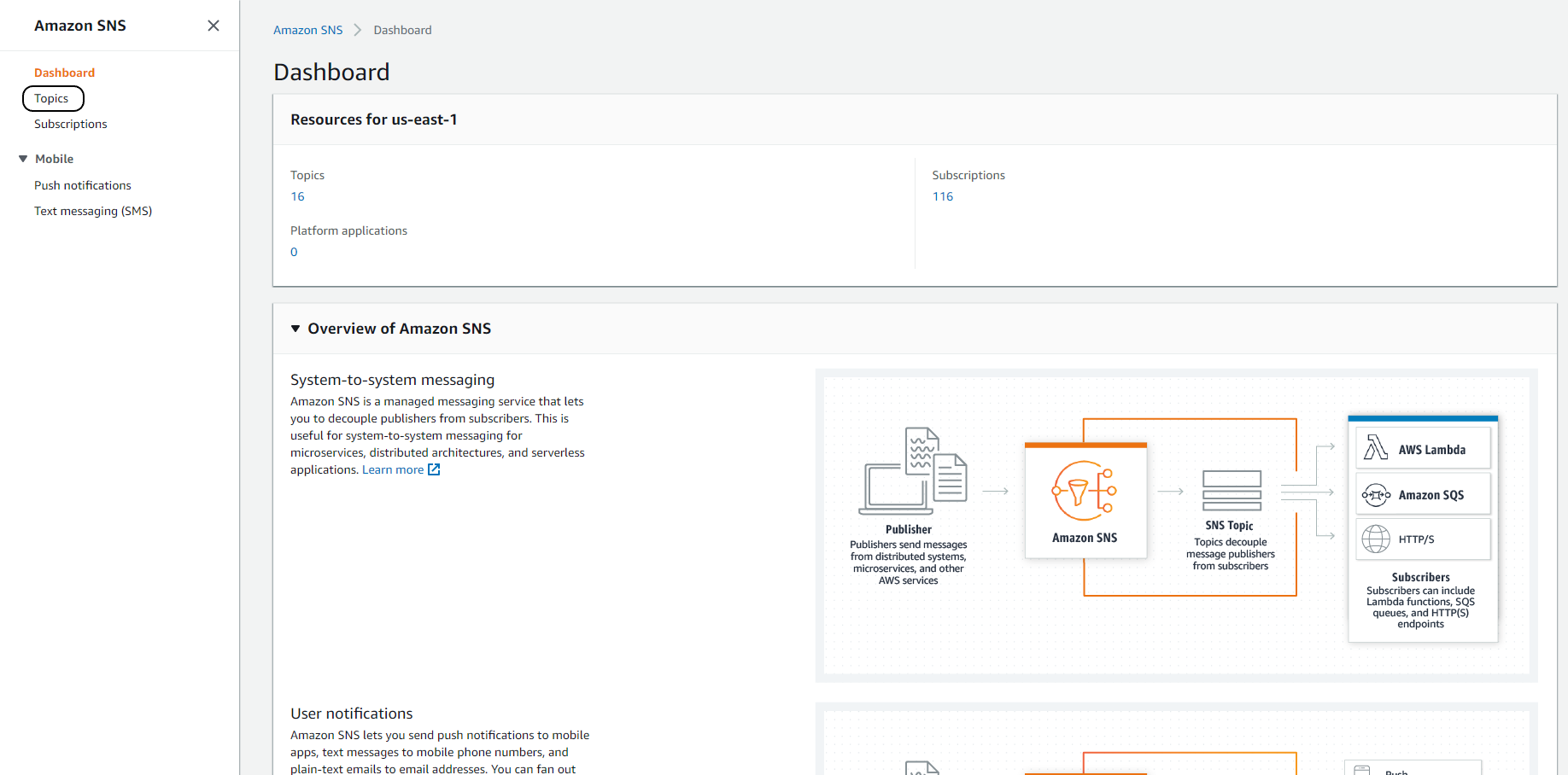Viewport: 1568px width, 775px height.
Task: Click the Subscribers label in the diagram
Action: coord(1421,577)
